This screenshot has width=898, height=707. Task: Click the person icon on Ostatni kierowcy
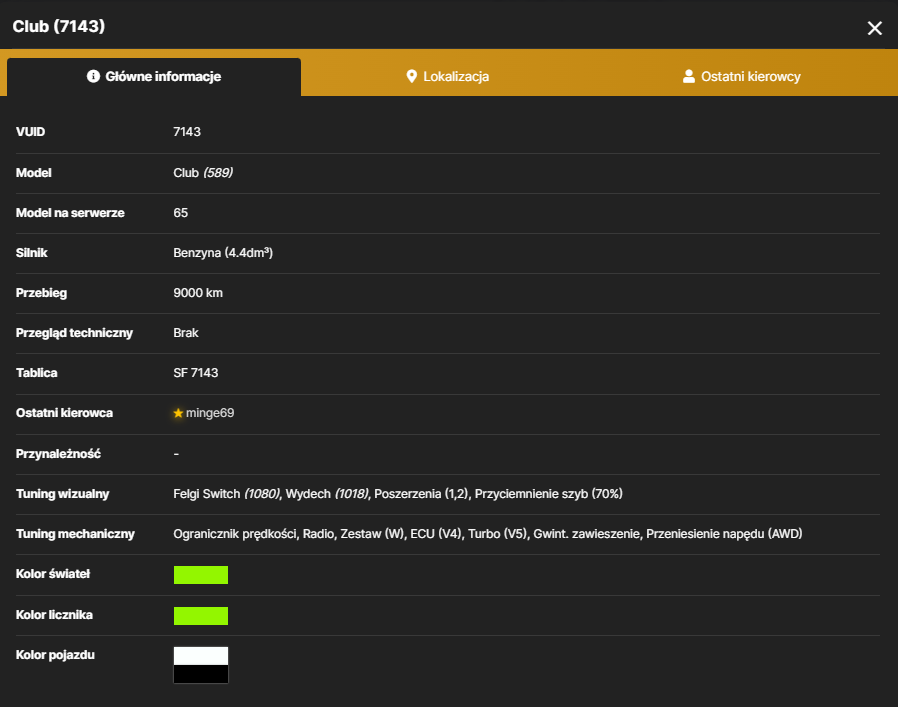[689, 76]
